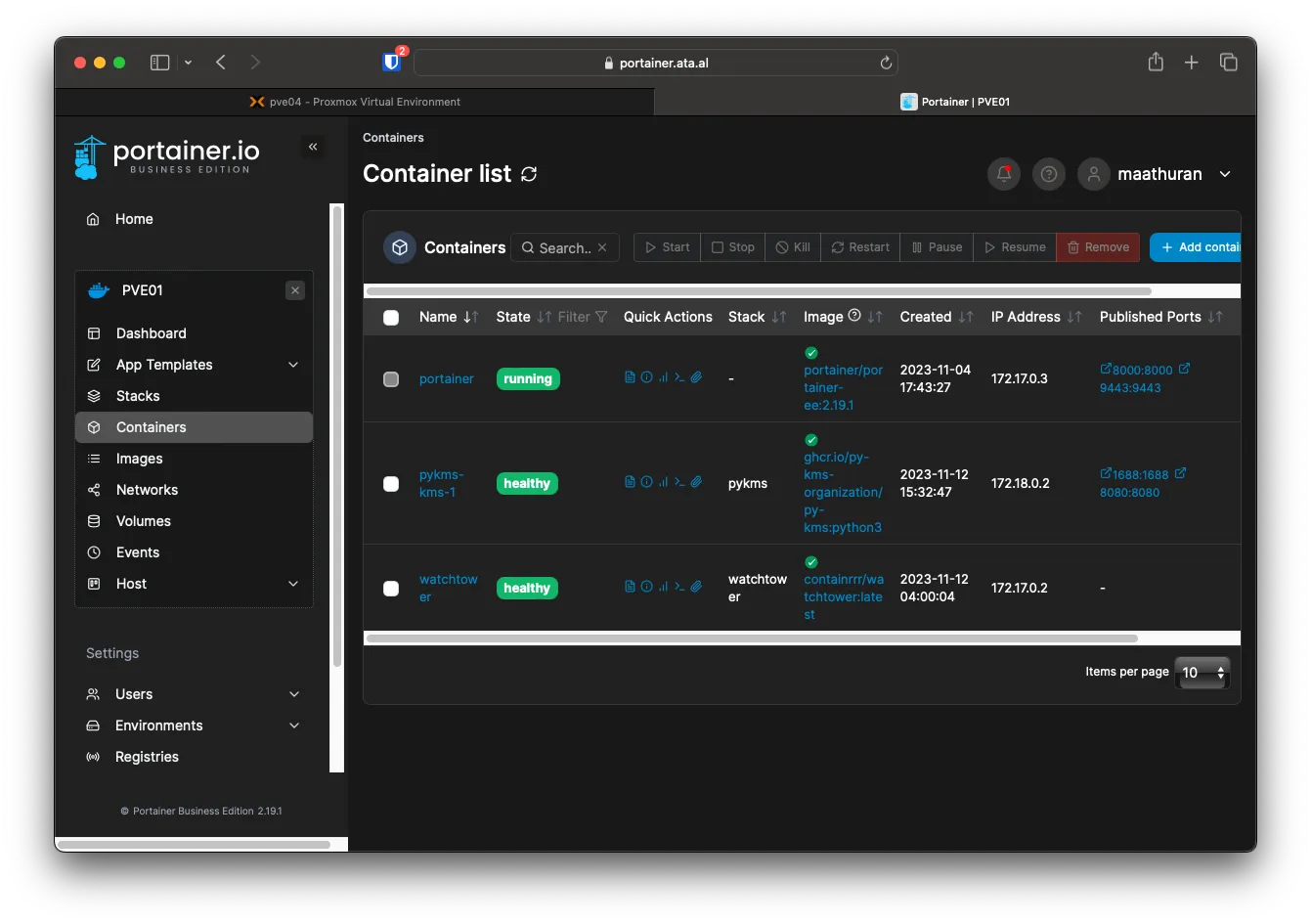Click the top horizontal table scrollbar

click(759, 290)
